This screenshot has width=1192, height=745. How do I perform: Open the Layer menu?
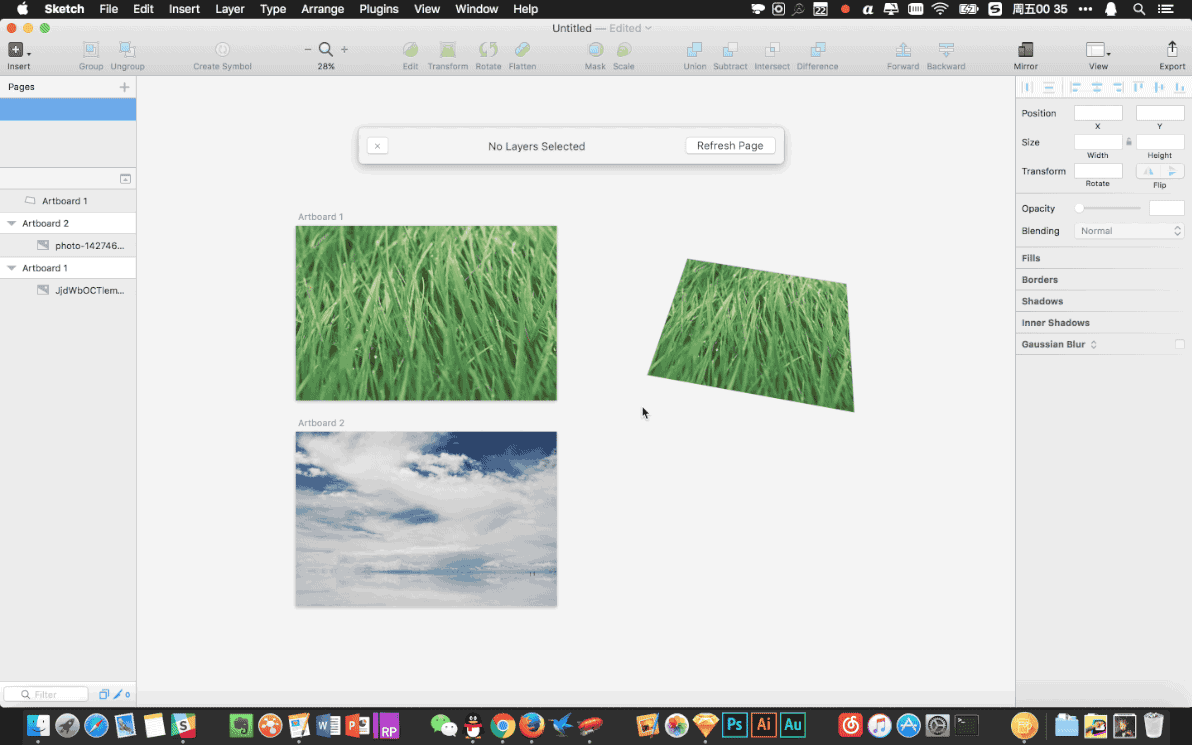(x=230, y=9)
